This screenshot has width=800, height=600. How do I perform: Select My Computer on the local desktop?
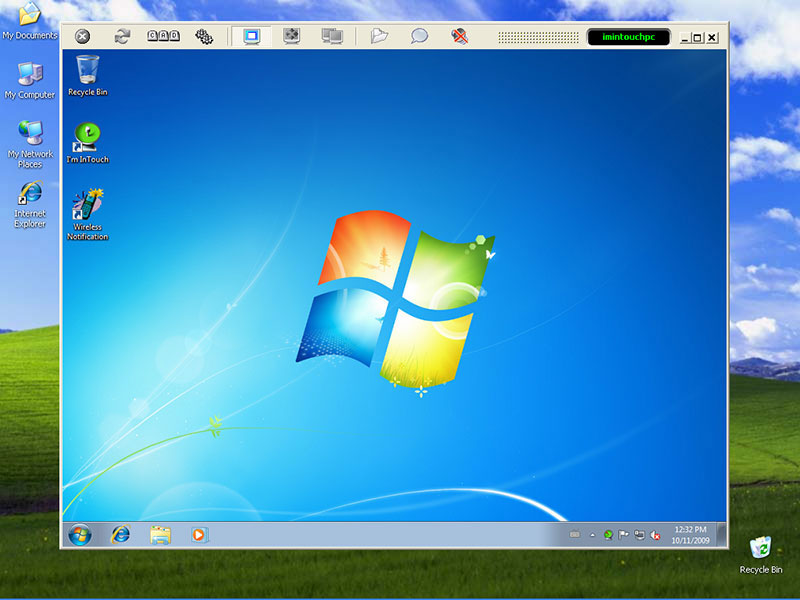30,80
